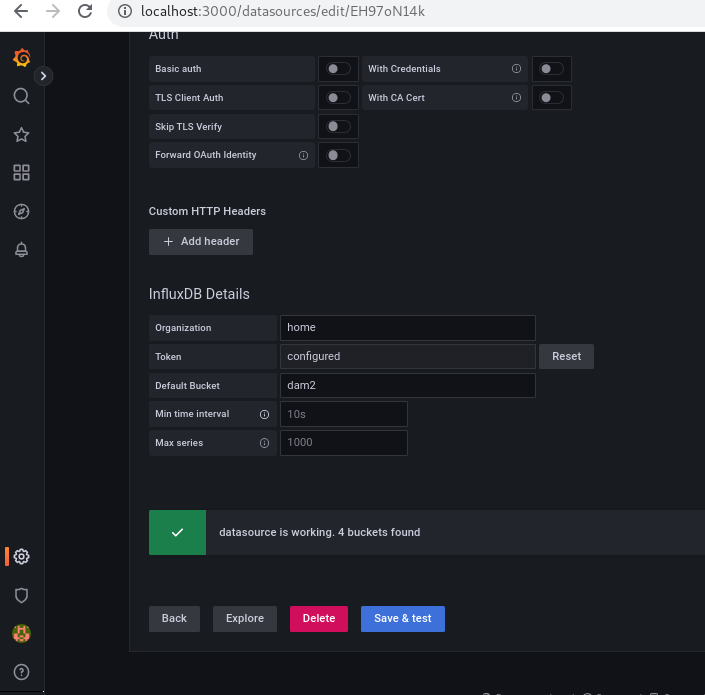Reset the configured token
The image size is (705, 695).
point(566,357)
